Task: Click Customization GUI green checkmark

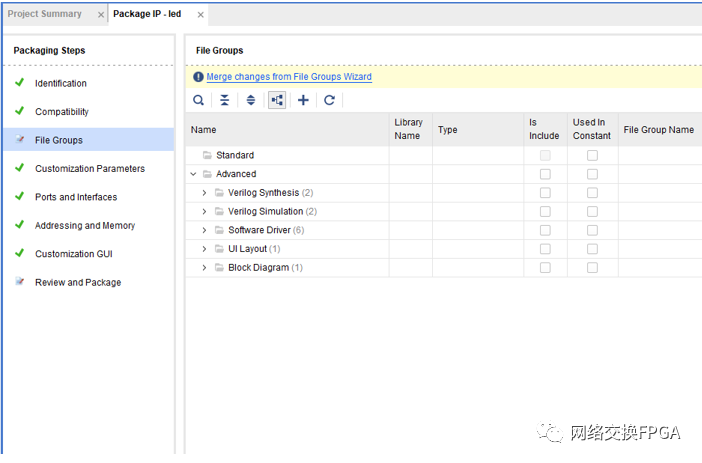Action: [x=19, y=253]
